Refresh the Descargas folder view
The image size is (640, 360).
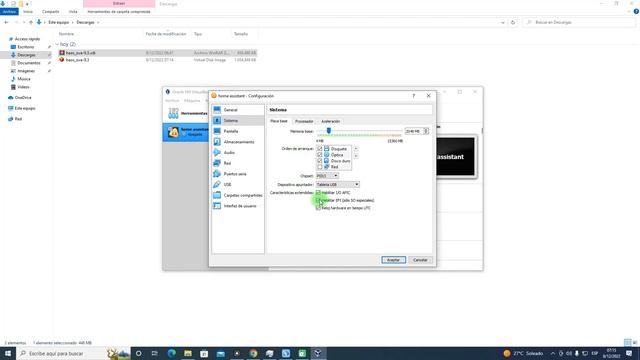[x=513, y=22]
